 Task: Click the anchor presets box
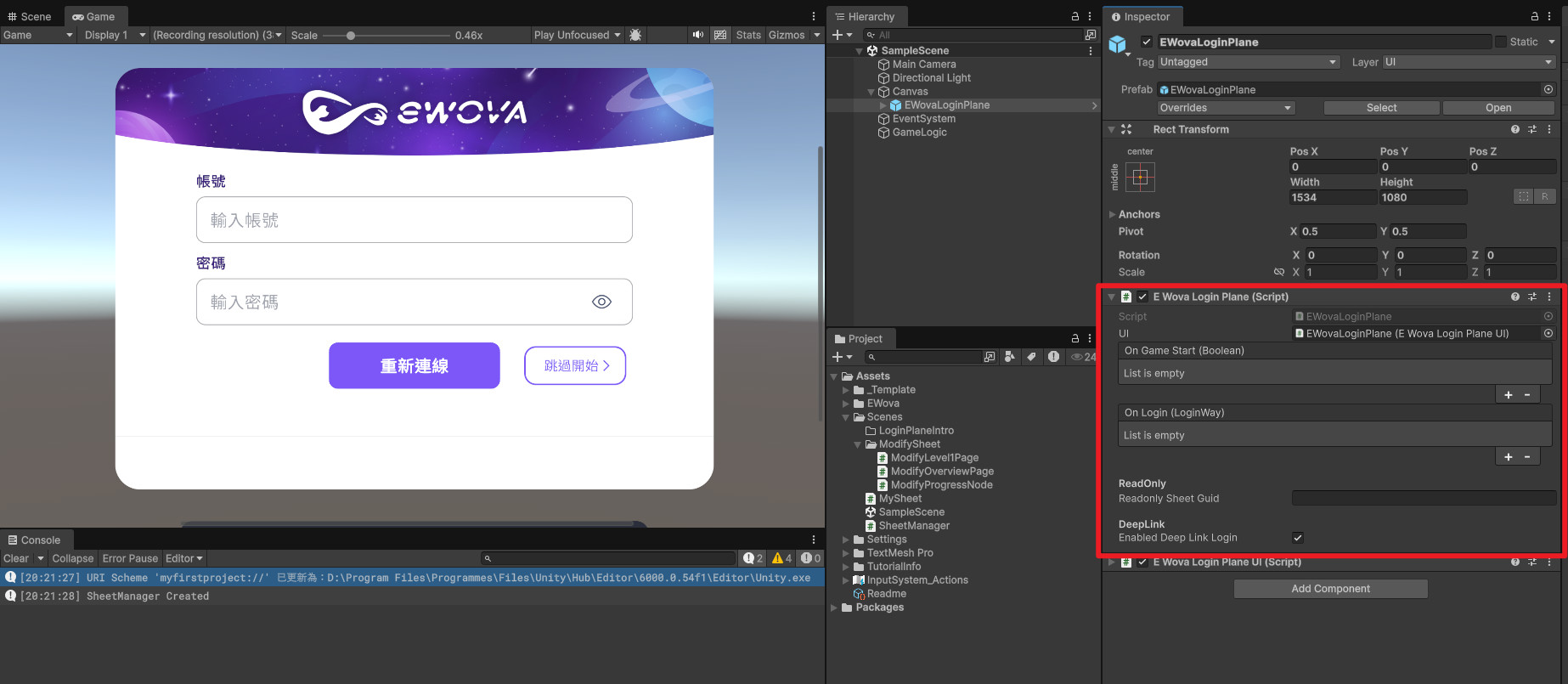point(1140,177)
